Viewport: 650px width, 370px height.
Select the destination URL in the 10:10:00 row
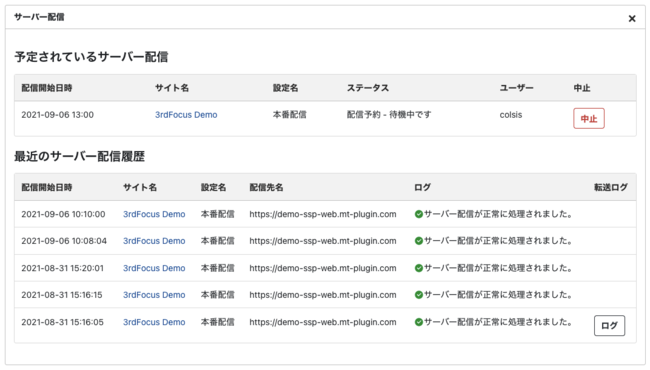coord(323,214)
